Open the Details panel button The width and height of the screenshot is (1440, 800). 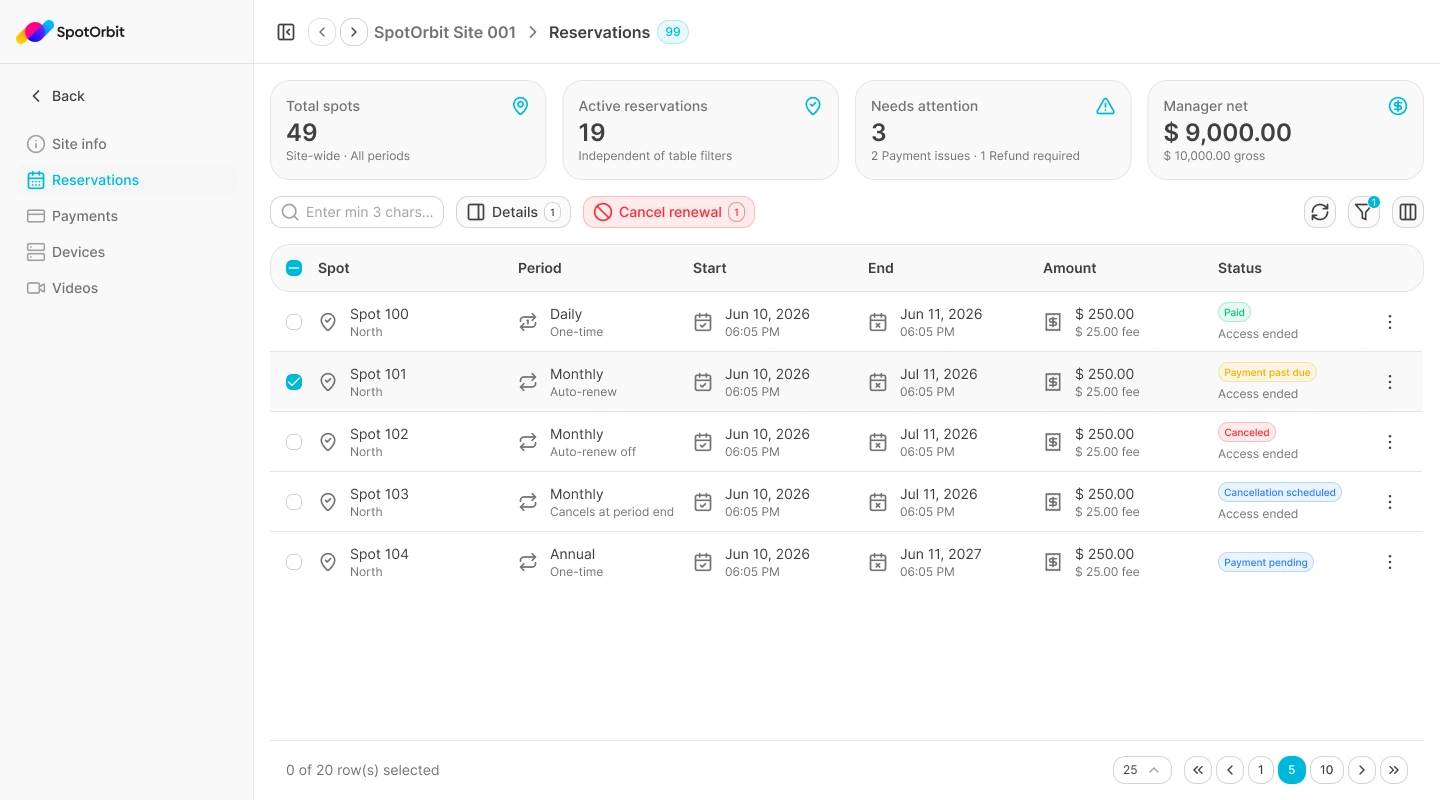pos(513,212)
